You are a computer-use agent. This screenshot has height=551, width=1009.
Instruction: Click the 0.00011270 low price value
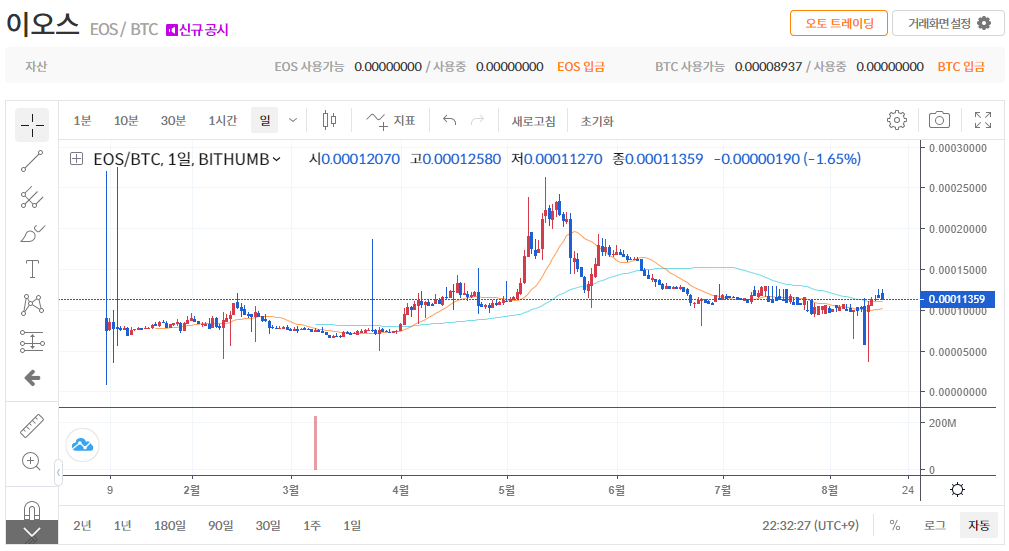(x=563, y=159)
